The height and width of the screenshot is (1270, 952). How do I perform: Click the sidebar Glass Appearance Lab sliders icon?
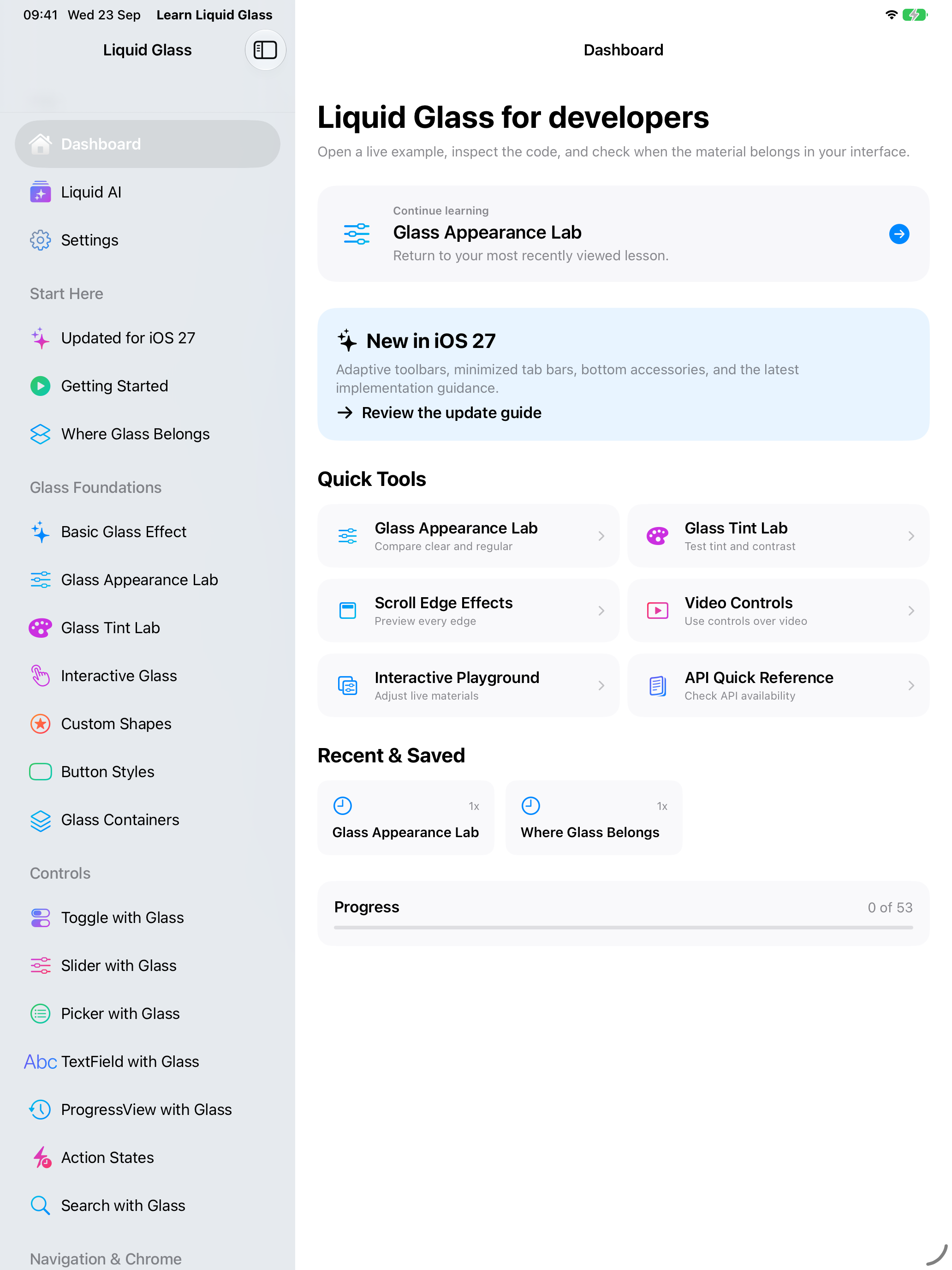click(40, 580)
